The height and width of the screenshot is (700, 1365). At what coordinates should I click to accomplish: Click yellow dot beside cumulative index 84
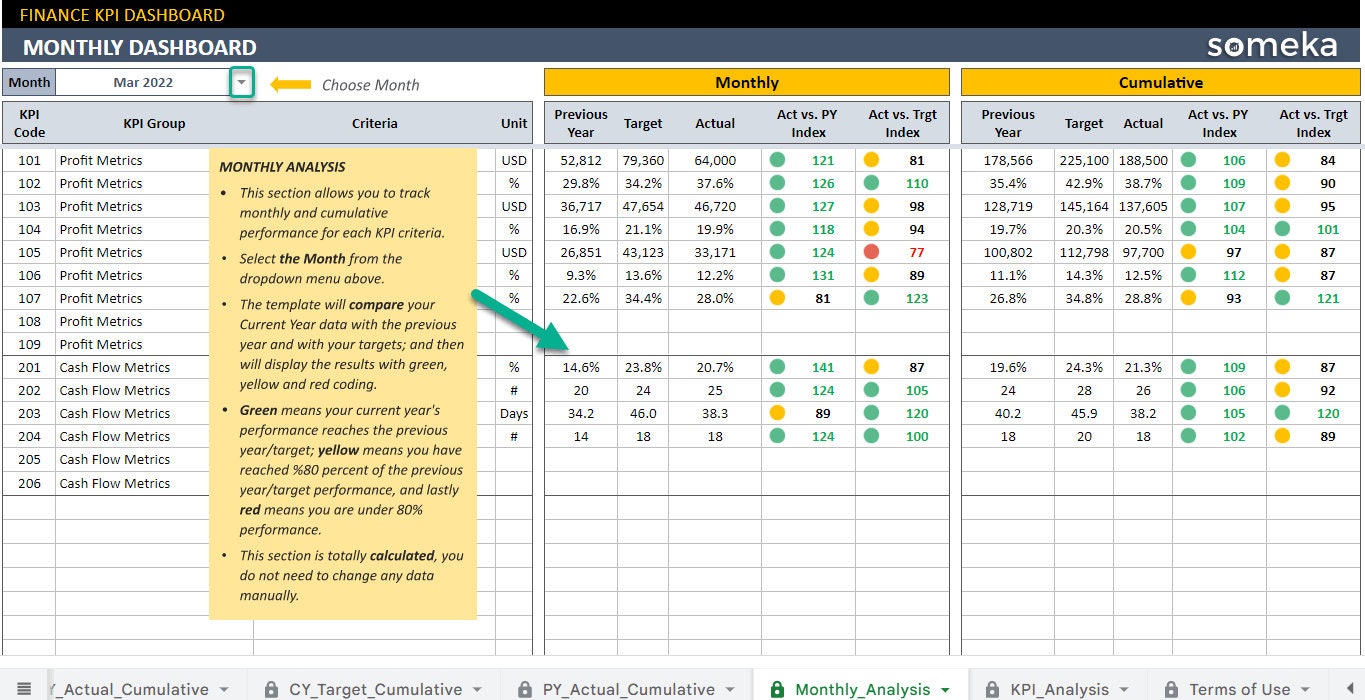(1282, 160)
